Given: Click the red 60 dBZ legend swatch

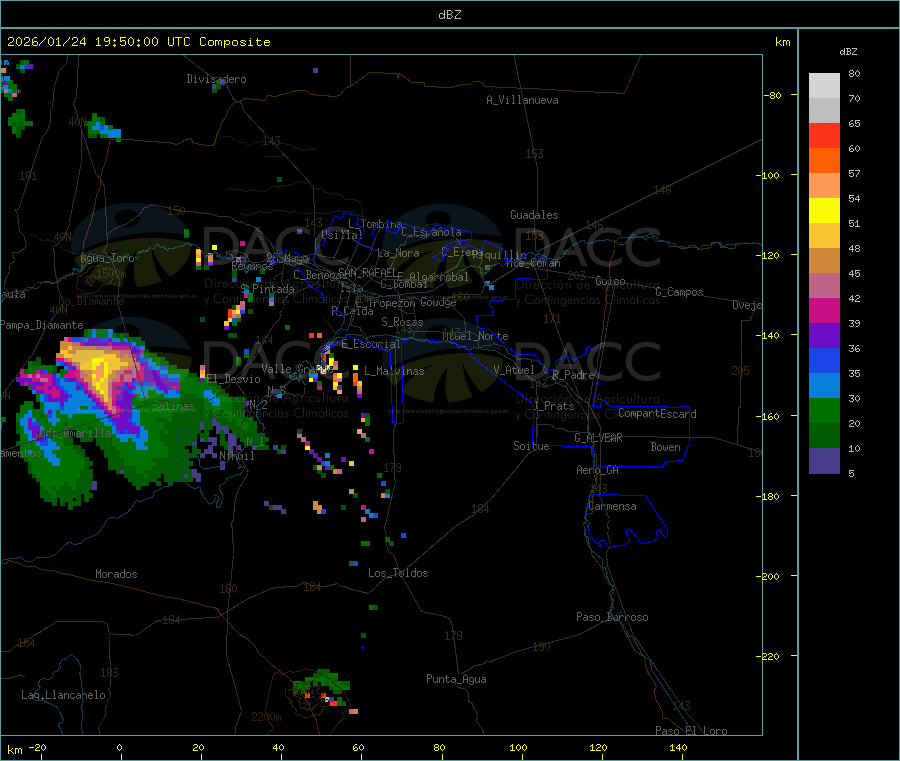Looking at the screenshot, I should coord(824,135).
